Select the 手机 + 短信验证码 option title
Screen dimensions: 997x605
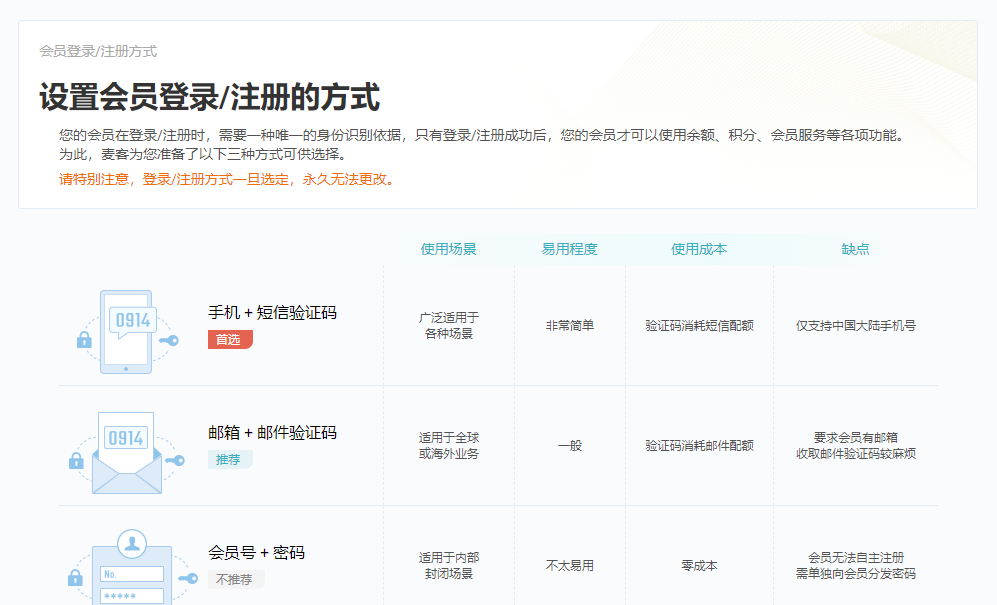pyautogui.click(x=272, y=312)
